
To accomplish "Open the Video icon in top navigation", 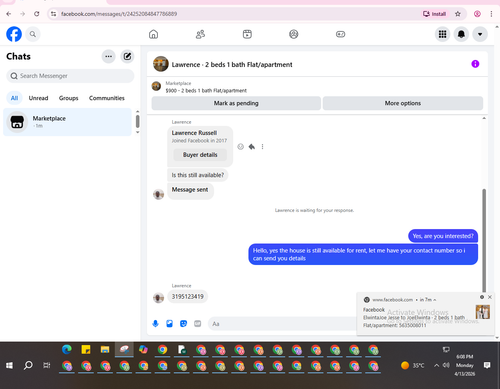I will [247, 34].
